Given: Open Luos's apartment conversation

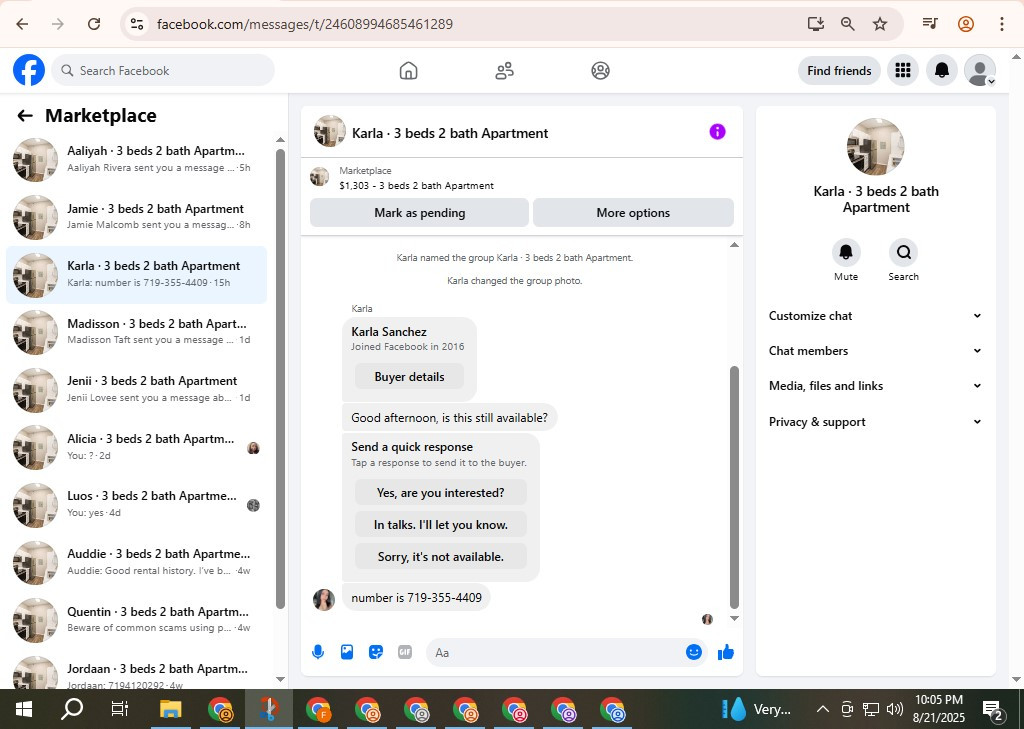Looking at the screenshot, I should pyautogui.click(x=136, y=504).
